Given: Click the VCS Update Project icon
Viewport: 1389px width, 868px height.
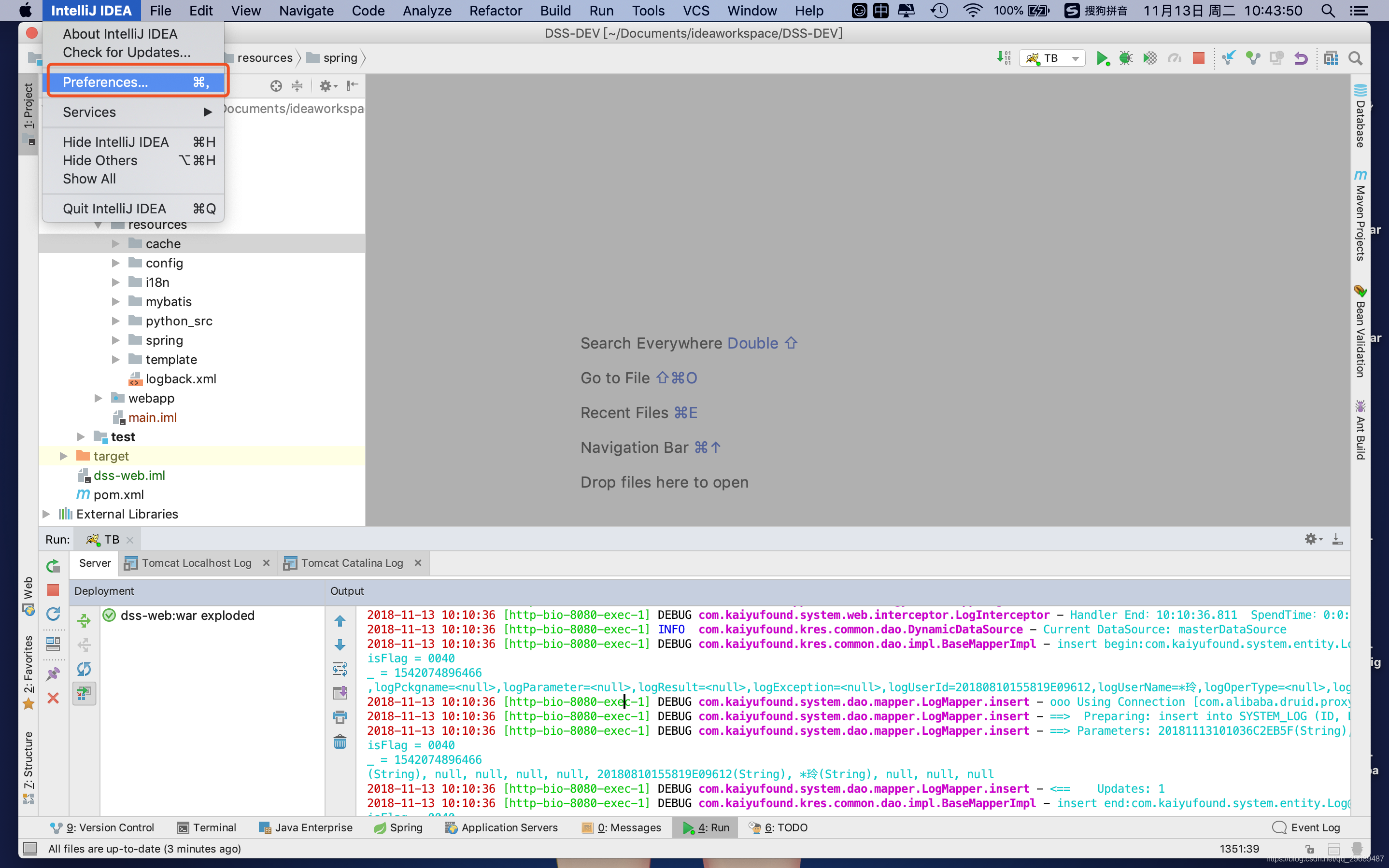Looking at the screenshot, I should [1228, 58].
